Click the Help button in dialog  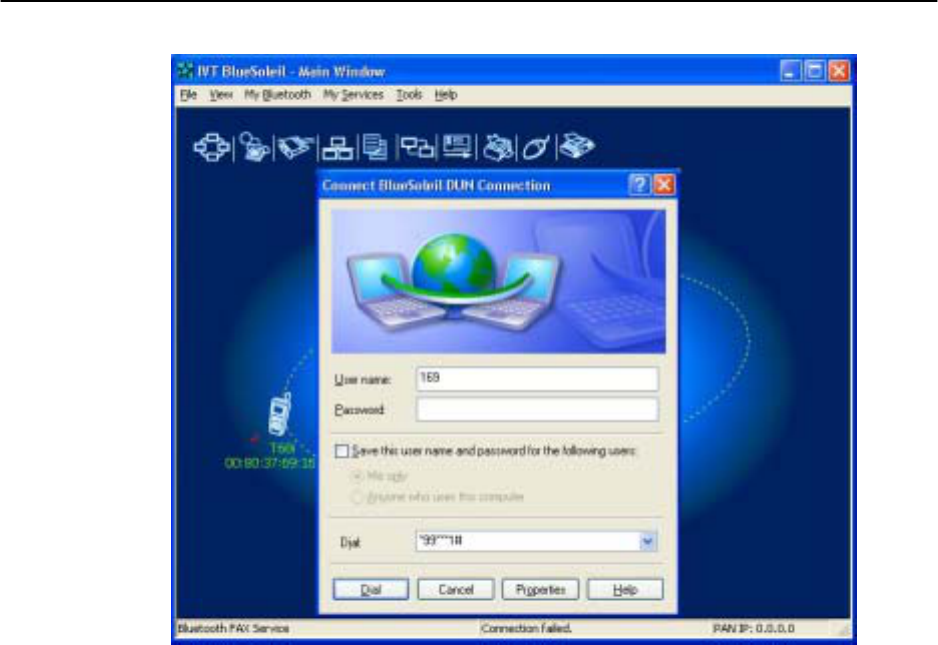pyautogui.click(x=625, y=589)
